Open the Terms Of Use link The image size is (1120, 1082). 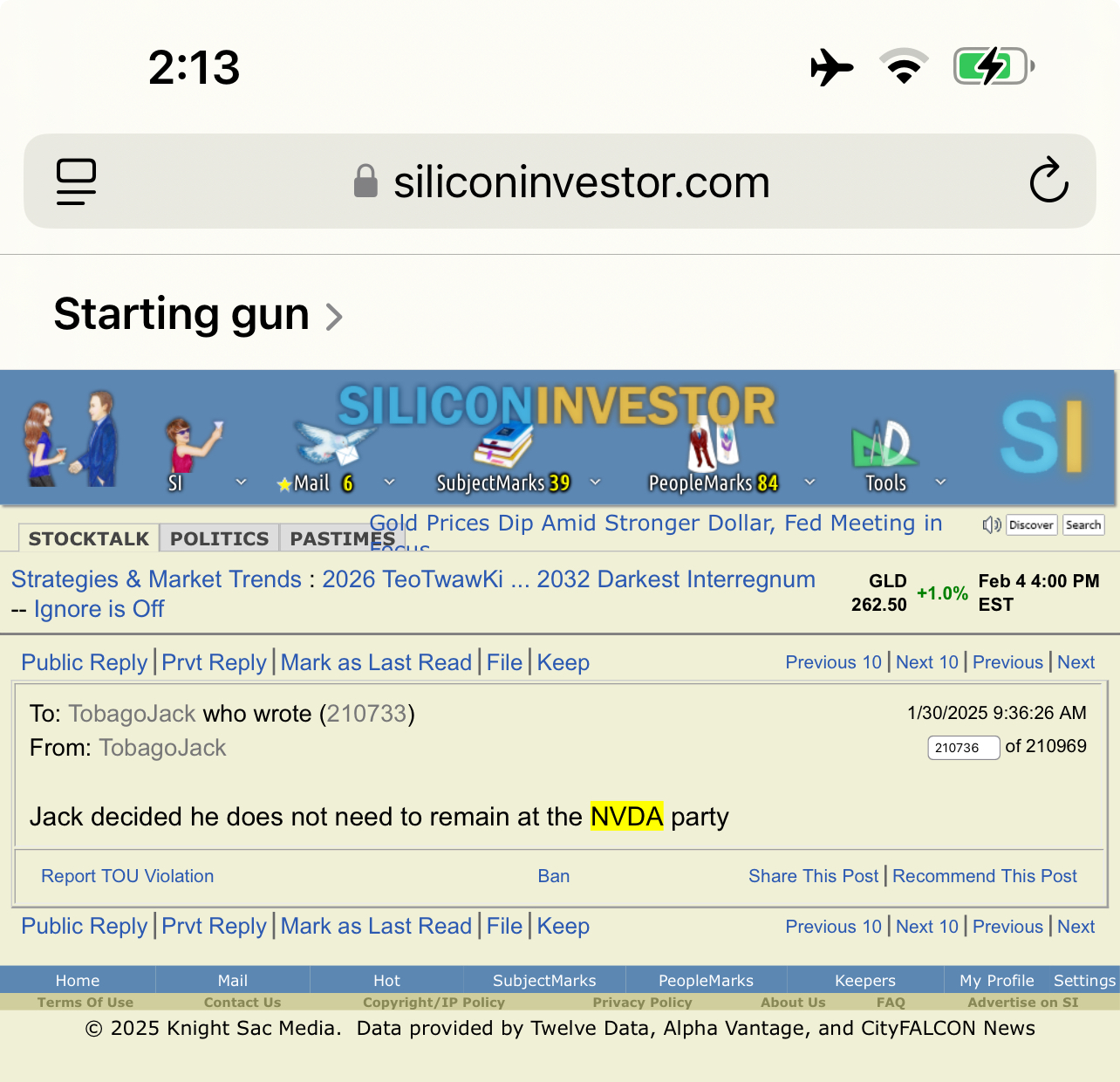pos(85,1003)
